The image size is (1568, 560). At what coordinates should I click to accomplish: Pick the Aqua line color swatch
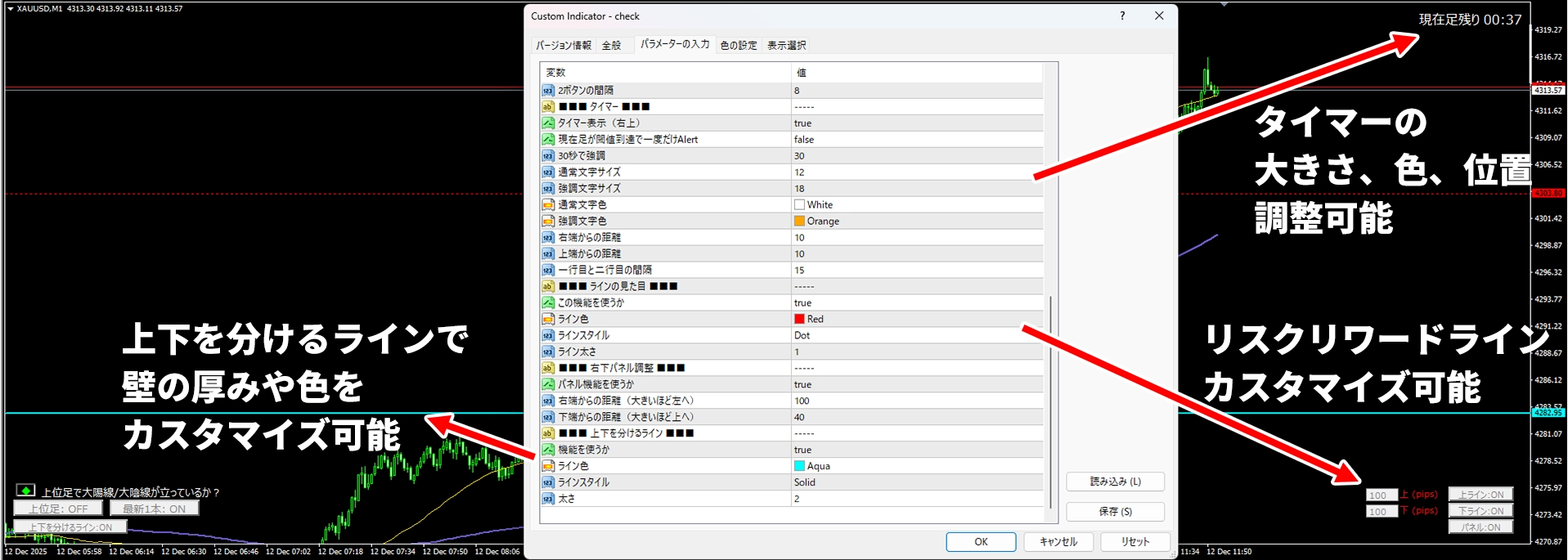point(799,466)
